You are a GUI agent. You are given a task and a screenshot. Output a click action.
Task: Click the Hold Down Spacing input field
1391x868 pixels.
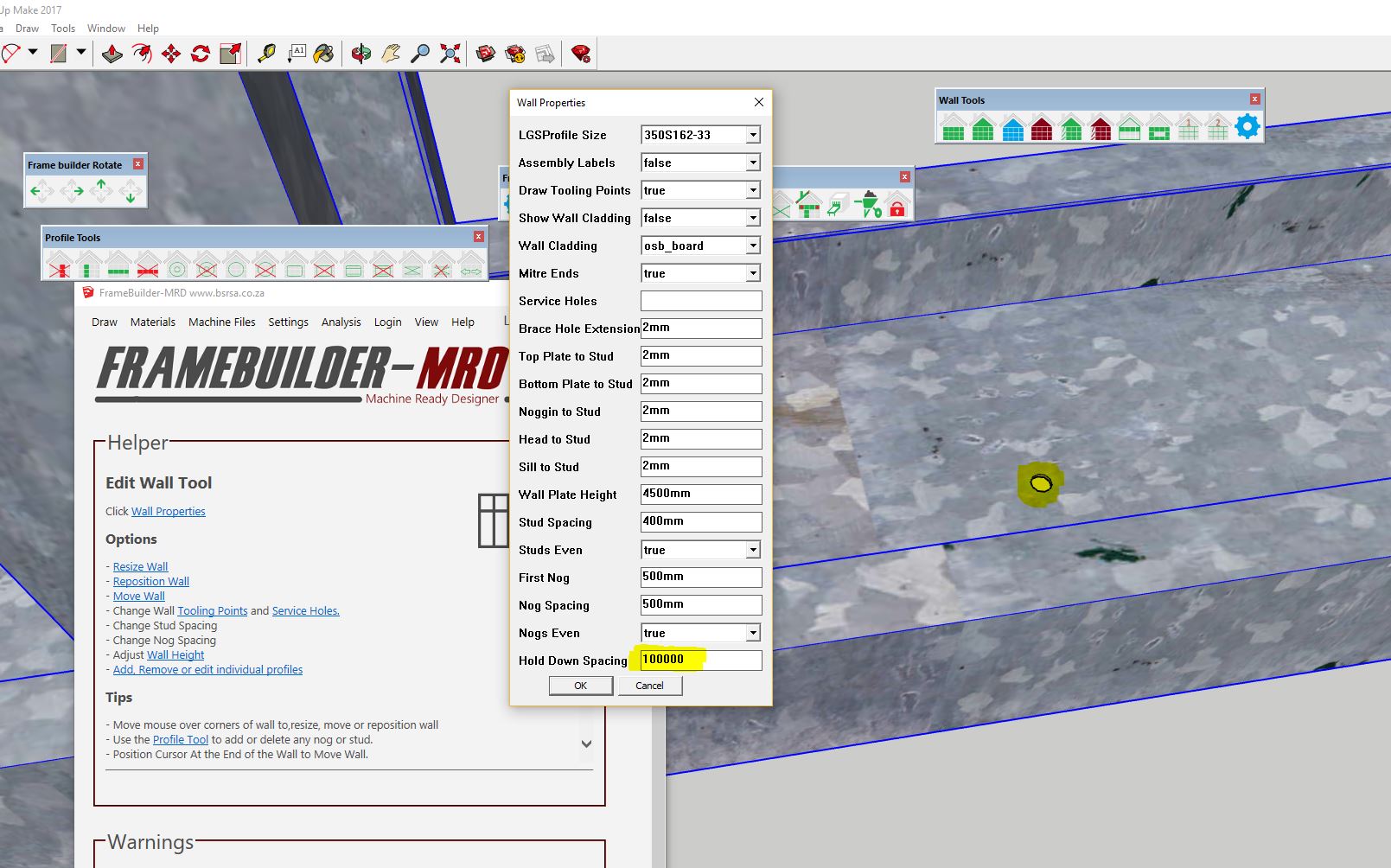tap(701, 660)
